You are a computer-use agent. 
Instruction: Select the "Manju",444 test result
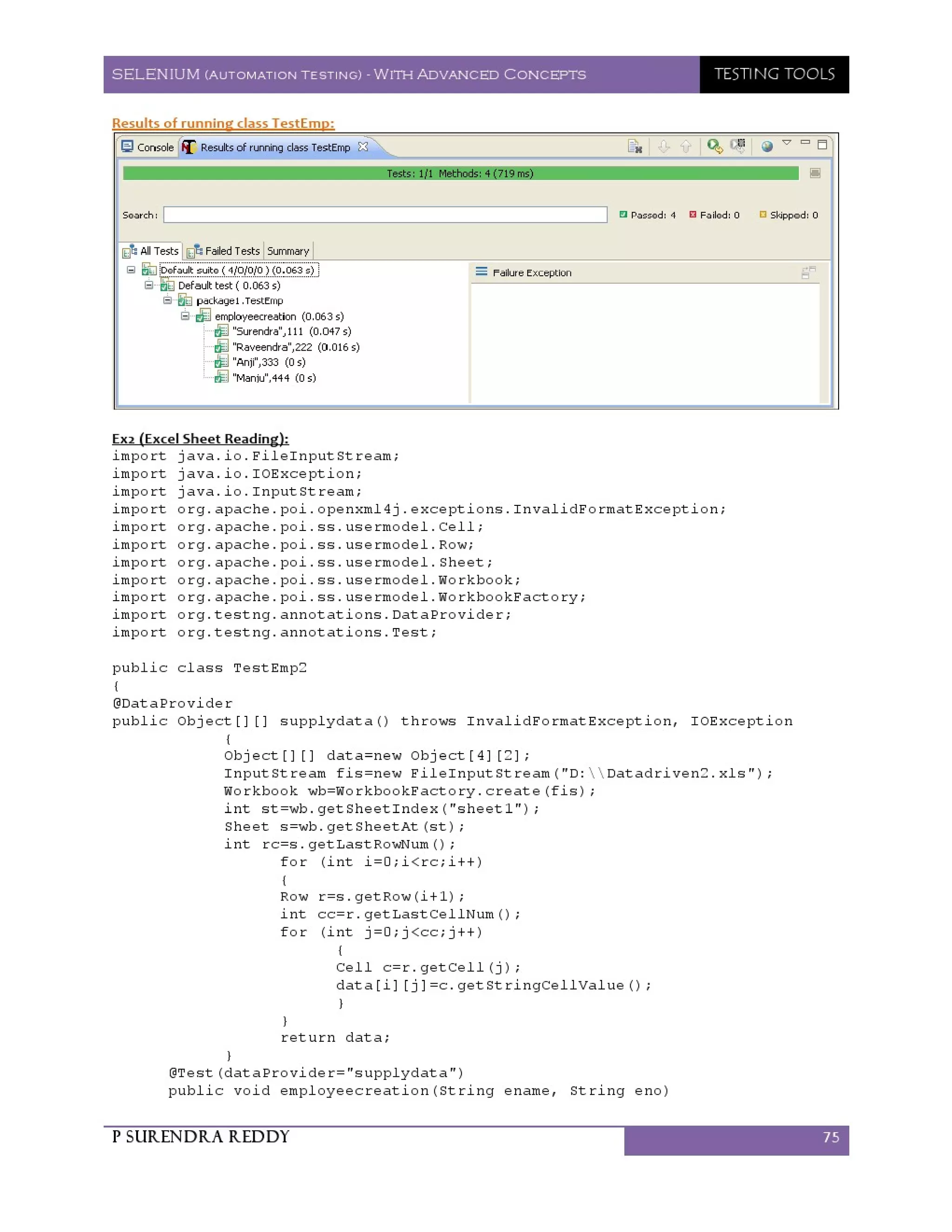pyautogui.click(x=274, y=378)
